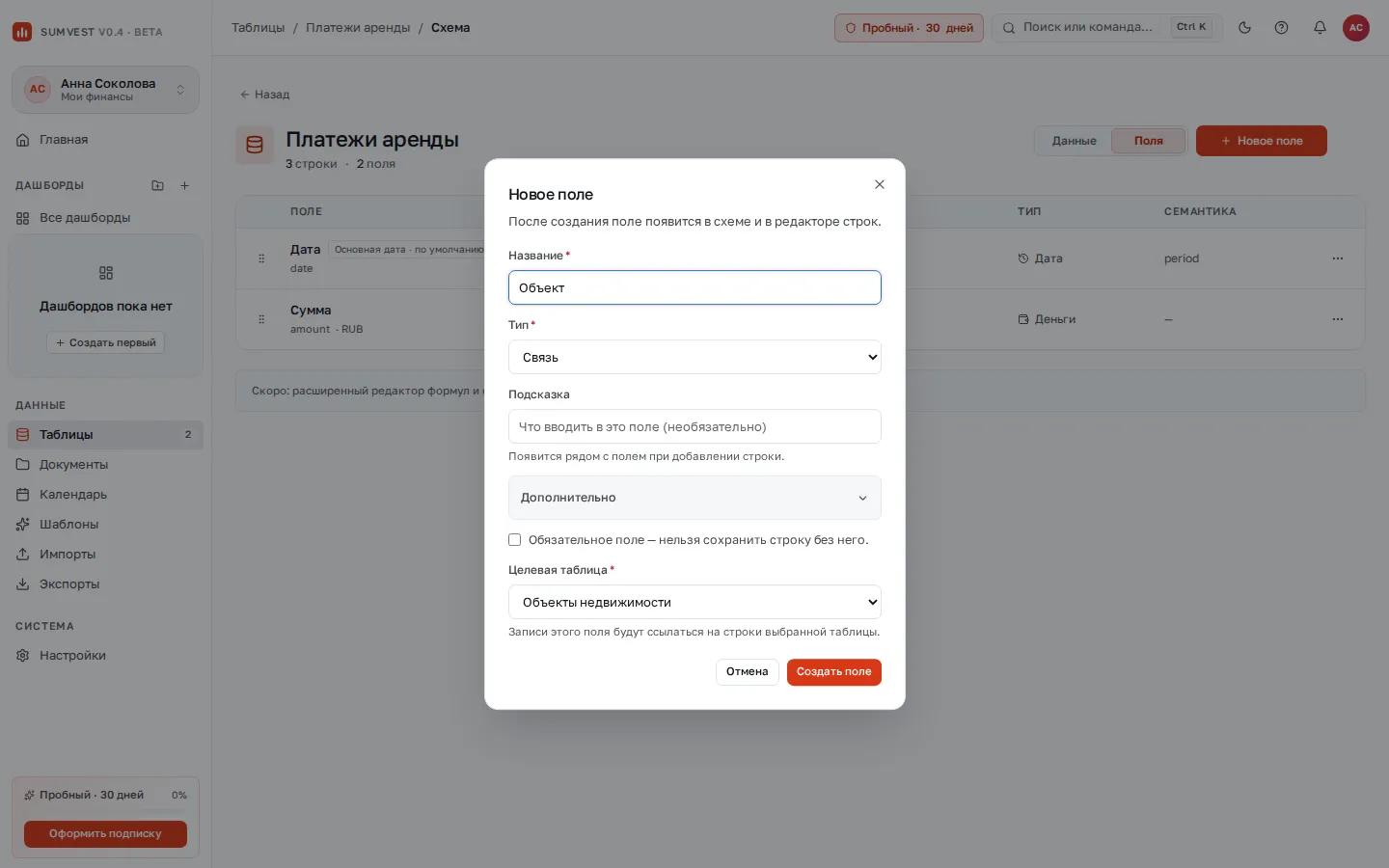The width and height of the screenshot is (1389, 868).
Task: Click Платежи аренды table database icon
Action: pos(255,145)
